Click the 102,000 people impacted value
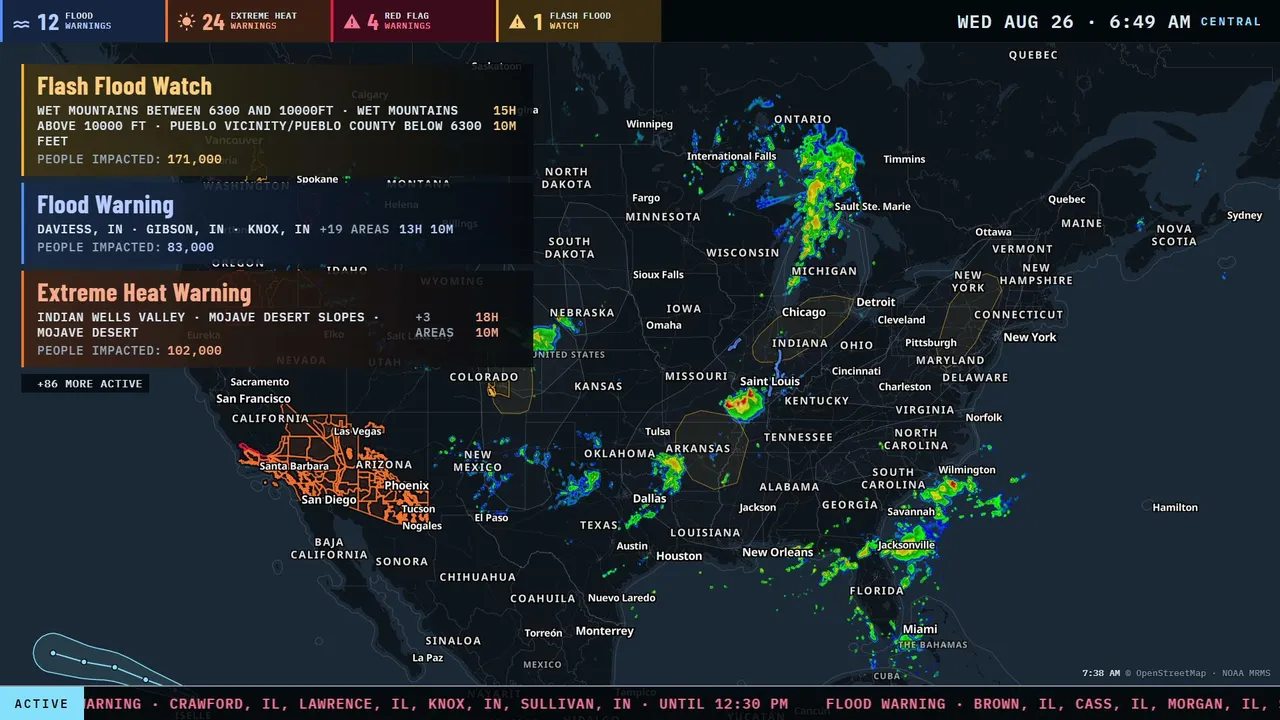The height and width of the screenshot is (720, 1280). (194, 351)
